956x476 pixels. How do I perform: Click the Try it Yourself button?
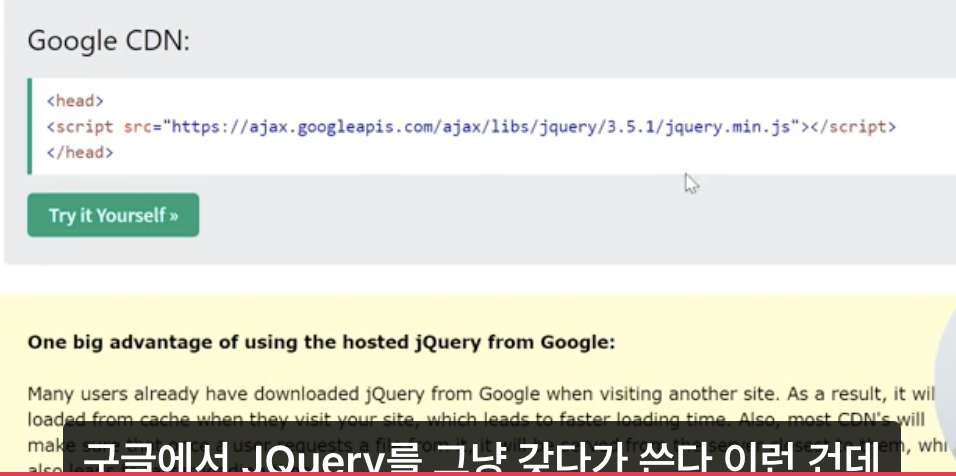[113, 215]
